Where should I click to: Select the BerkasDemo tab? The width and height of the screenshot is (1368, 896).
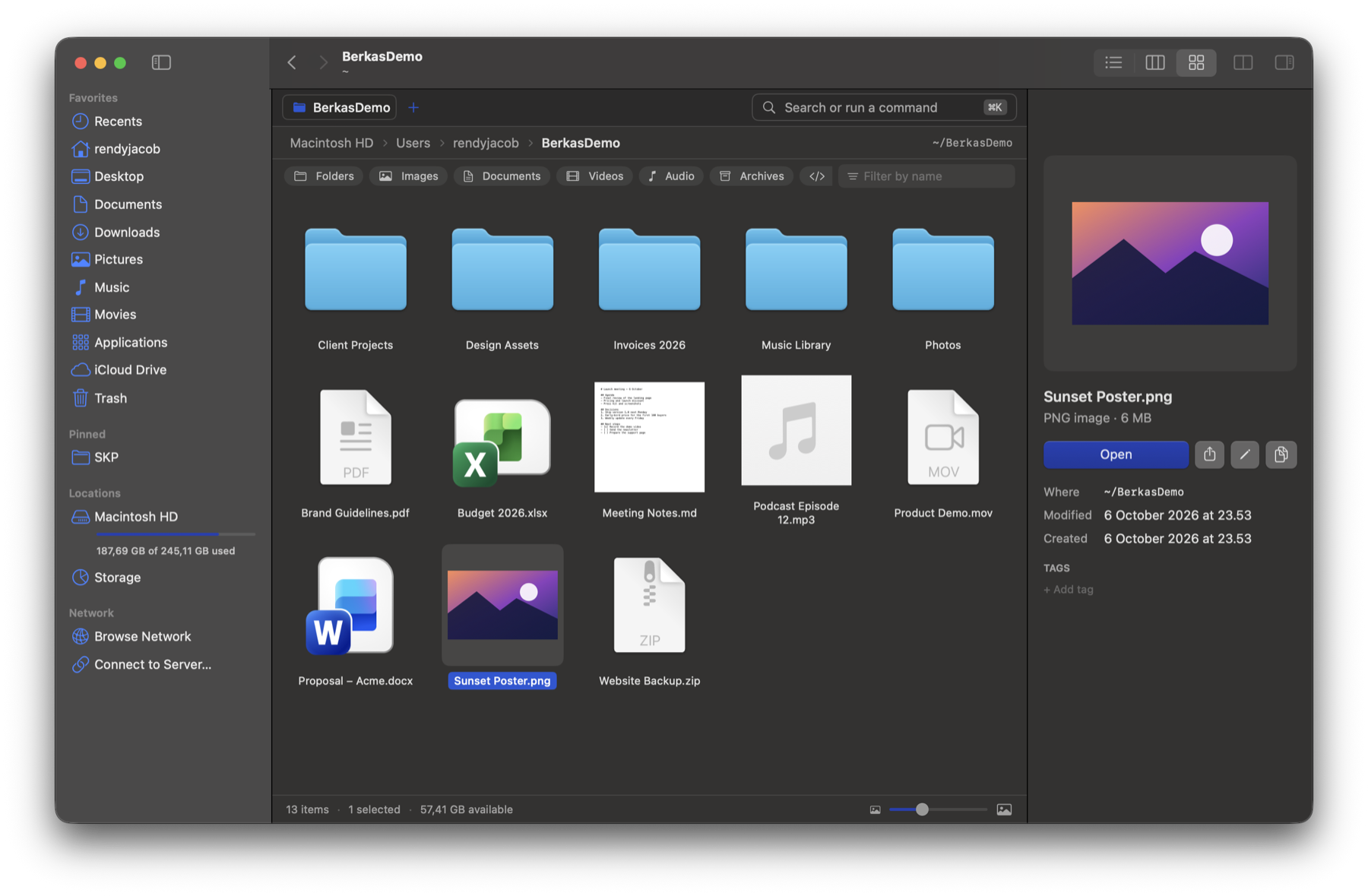[340, 107]
